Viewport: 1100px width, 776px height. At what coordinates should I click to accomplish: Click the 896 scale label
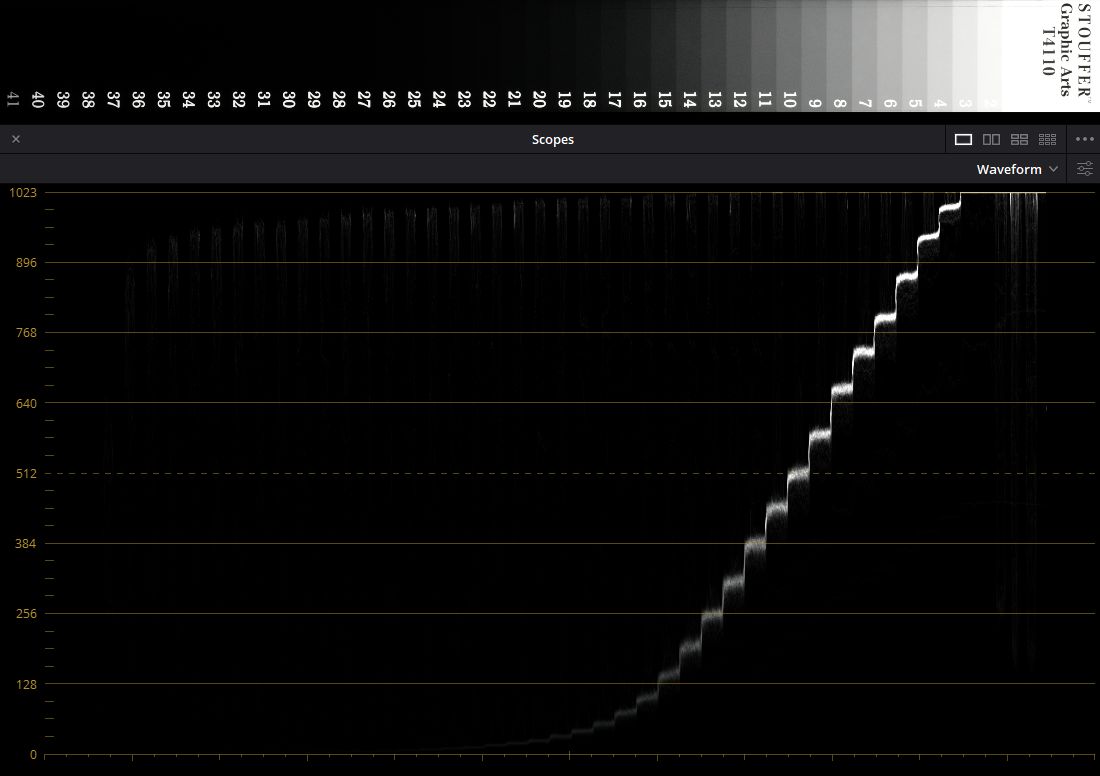tap(26, 262)
